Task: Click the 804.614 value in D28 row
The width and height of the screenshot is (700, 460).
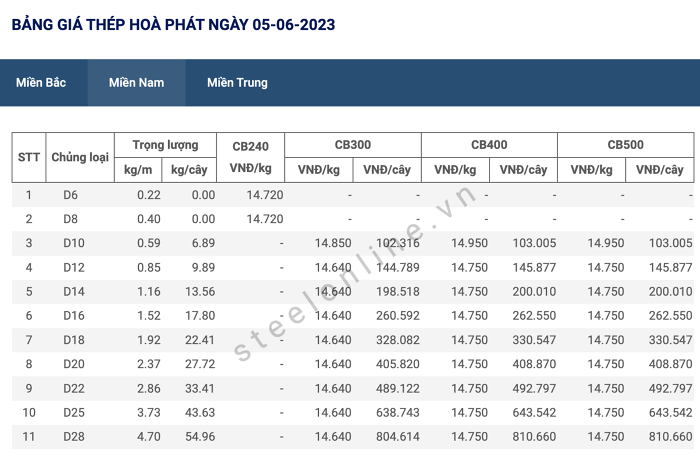Action: pos(398,437)
